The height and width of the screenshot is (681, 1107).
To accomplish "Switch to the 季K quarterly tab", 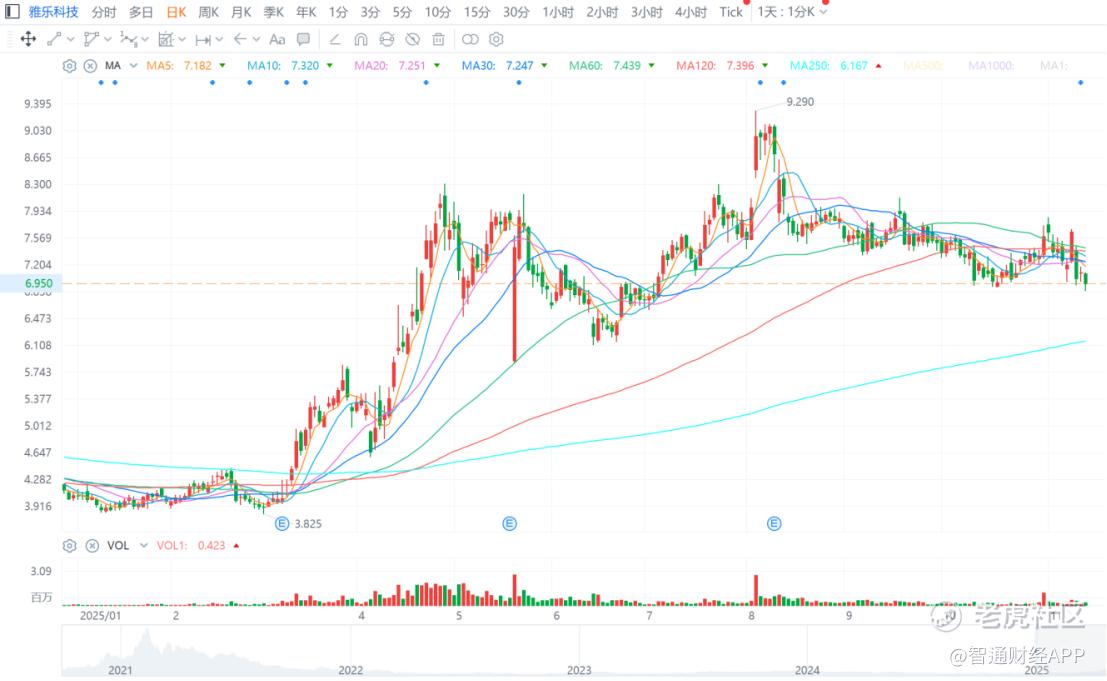I will pos(274,12).
